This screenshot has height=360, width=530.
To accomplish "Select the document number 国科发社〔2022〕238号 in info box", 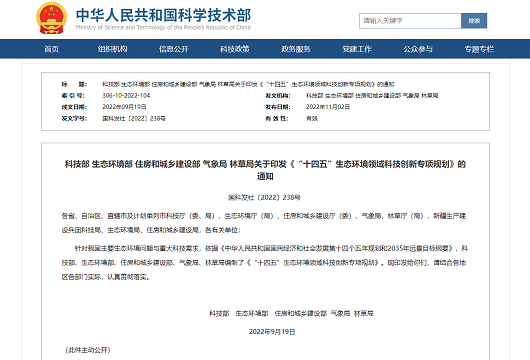I will 134,118.
